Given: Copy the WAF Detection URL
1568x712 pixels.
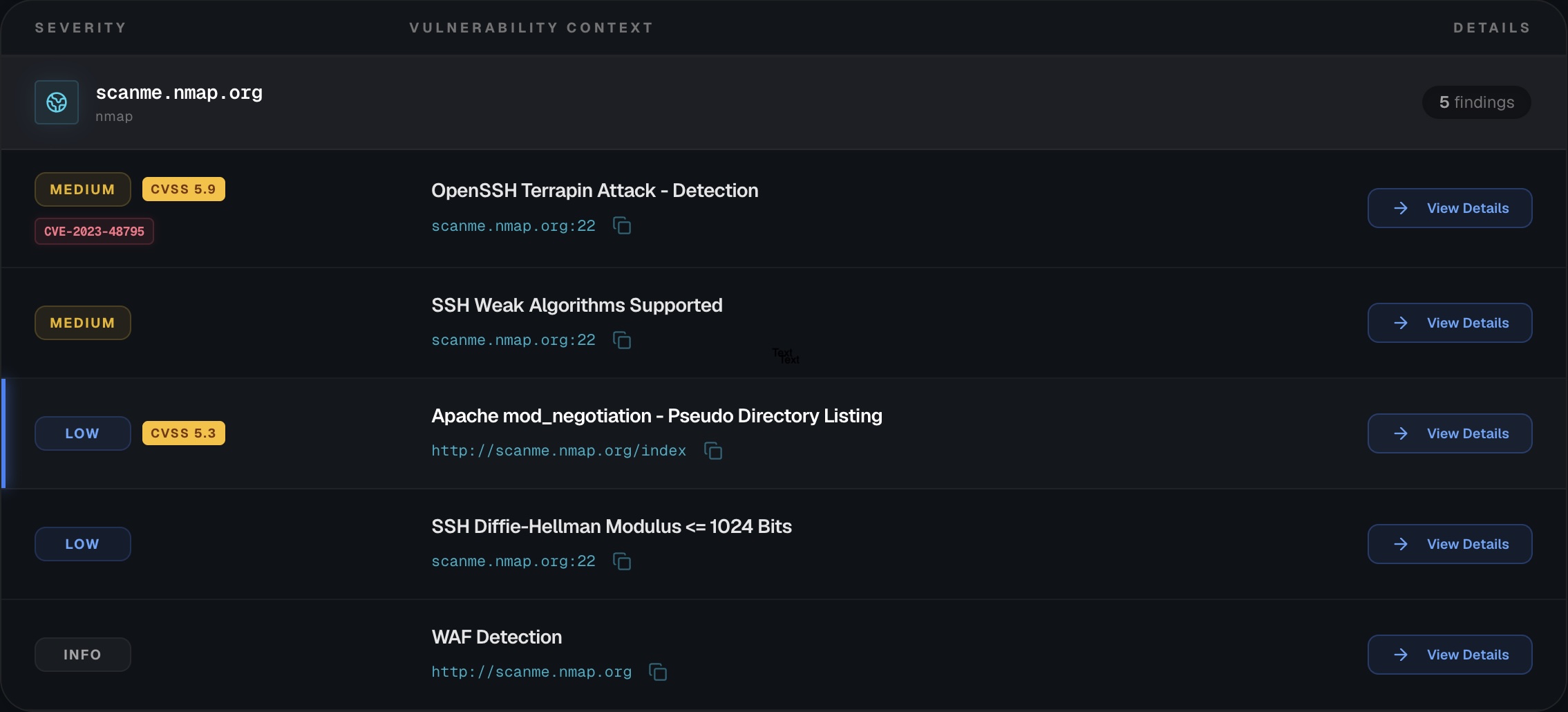Looking at the screenshot, I should 658,672.
